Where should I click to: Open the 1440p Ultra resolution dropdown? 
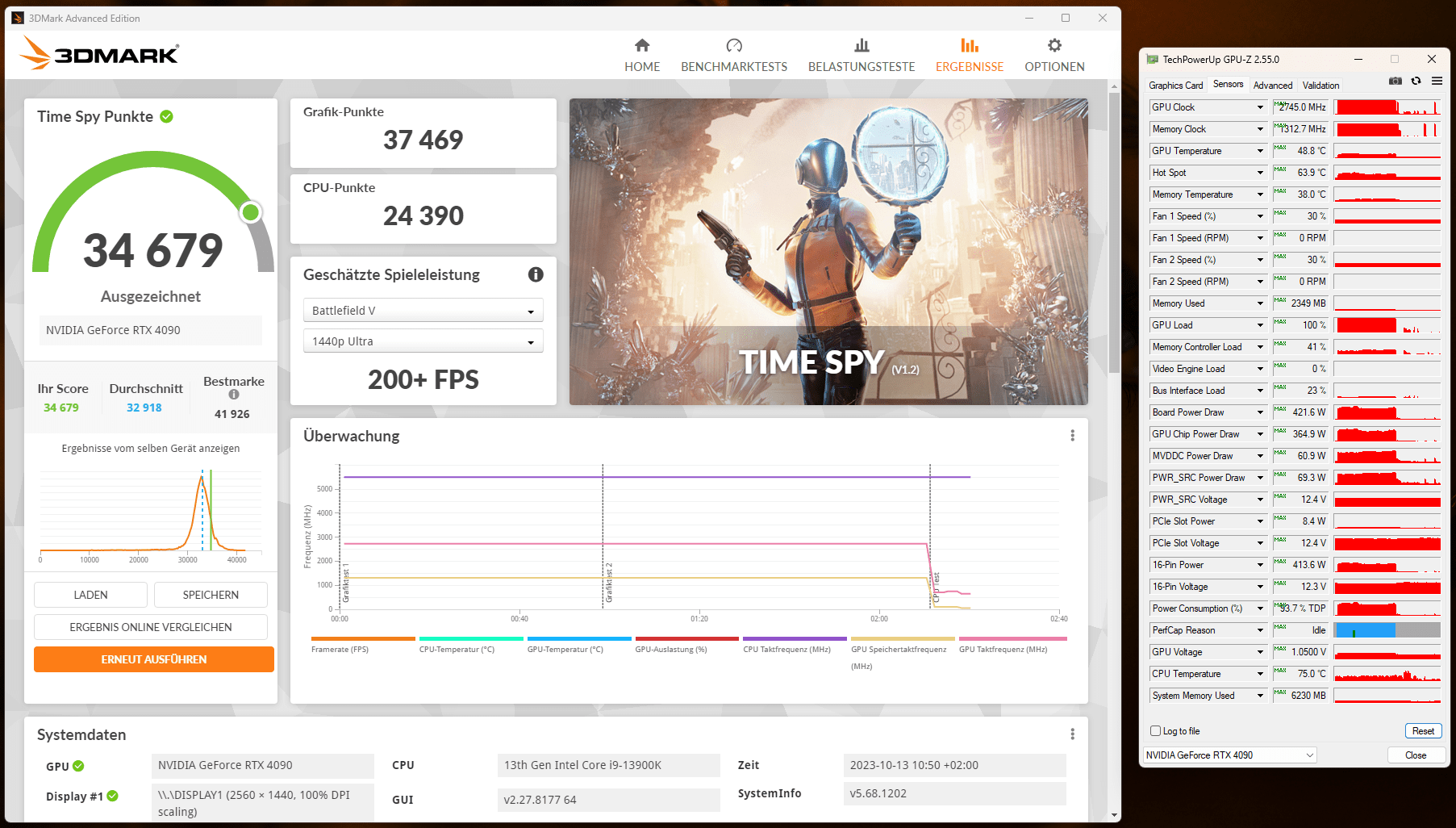pos(423,341)
